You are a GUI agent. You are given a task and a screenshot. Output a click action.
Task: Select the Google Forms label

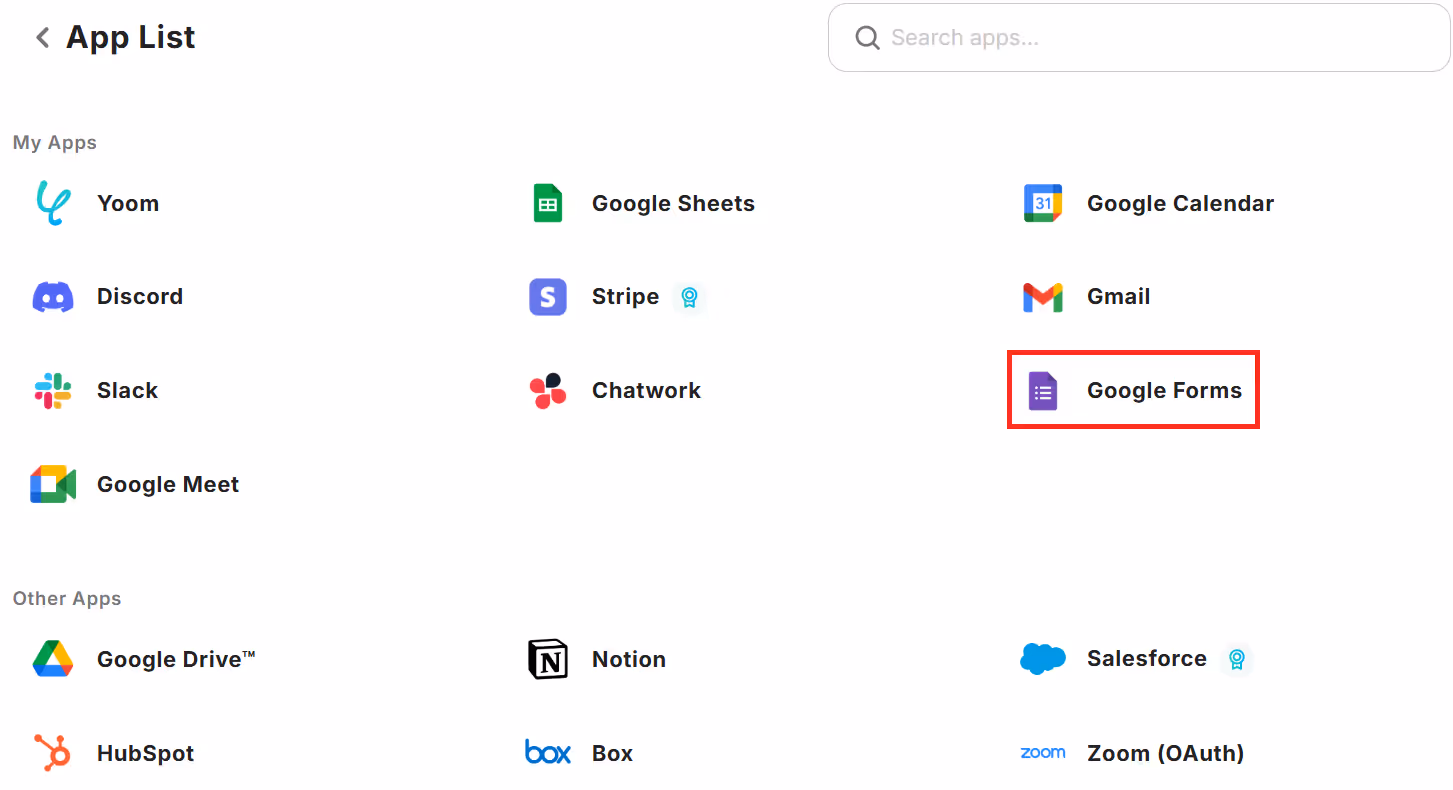[1164, 390]
